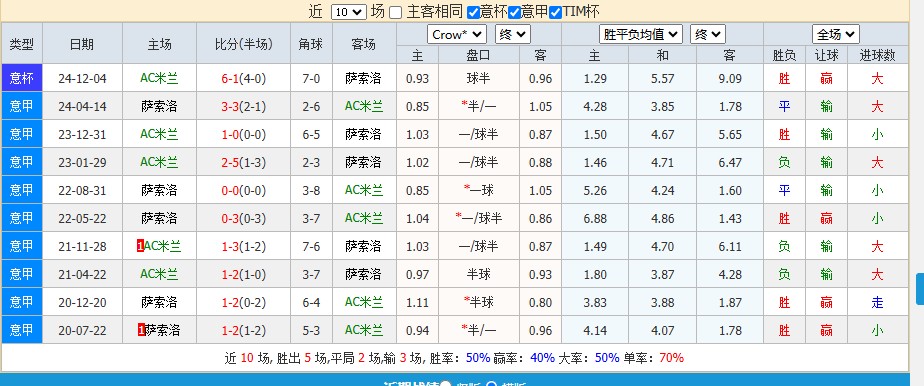The width and height of the screenshot is (924, 386).
Task: Open the 1-2(1-0) score link
Action: point(243,275)
